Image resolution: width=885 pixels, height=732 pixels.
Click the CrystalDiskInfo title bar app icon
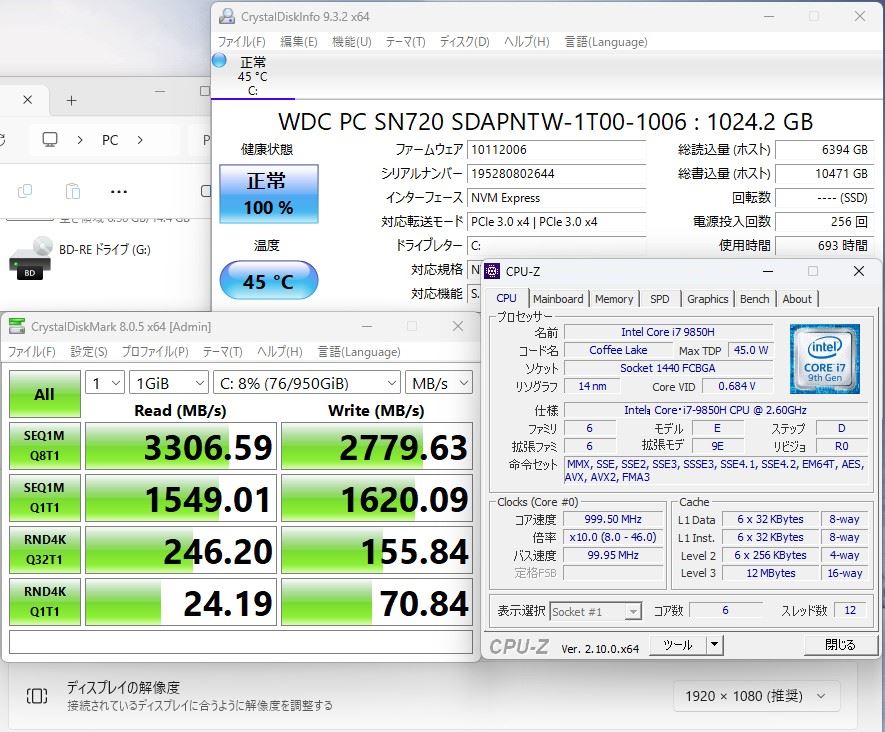[x=227, y=16]
